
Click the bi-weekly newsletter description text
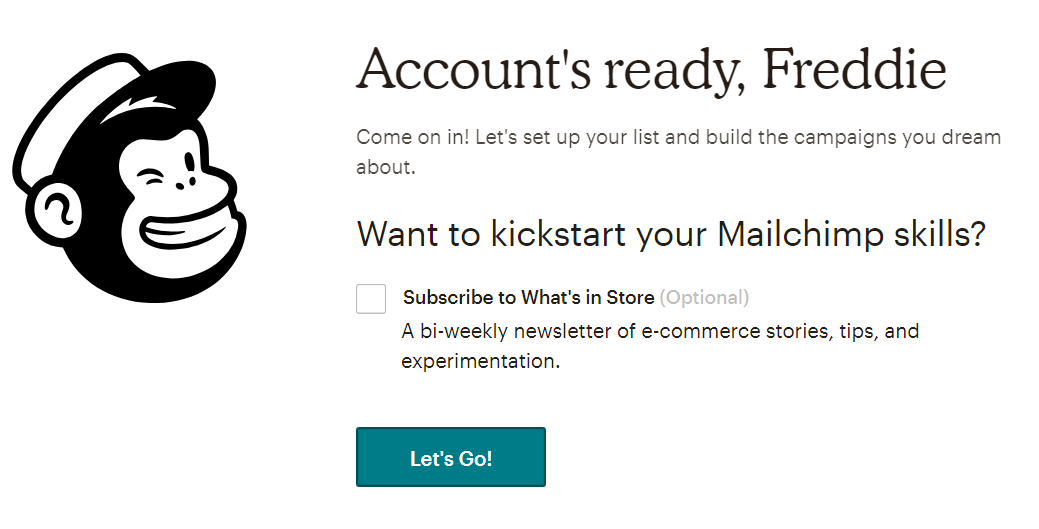pos(660,345)
